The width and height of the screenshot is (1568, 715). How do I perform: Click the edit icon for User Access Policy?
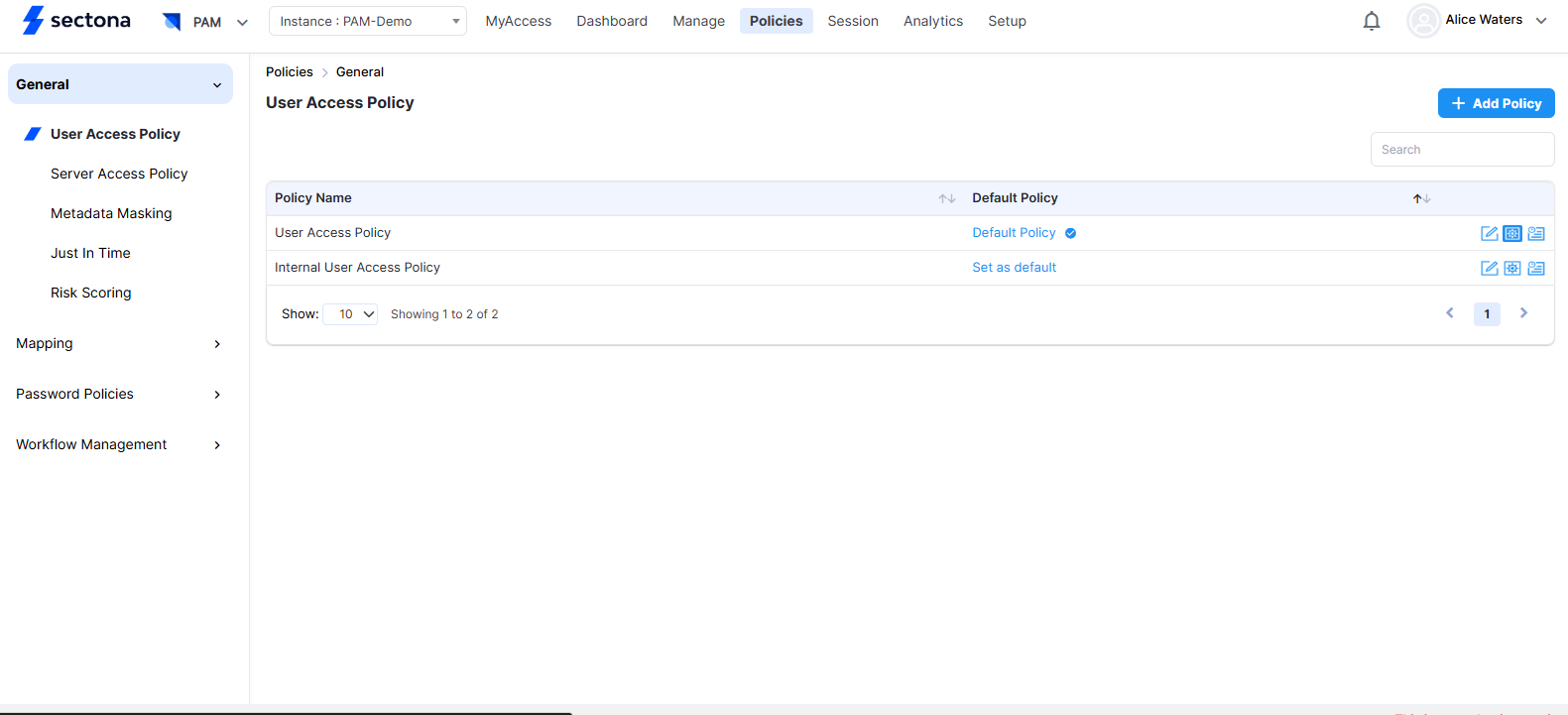(x=1489, y=234)
